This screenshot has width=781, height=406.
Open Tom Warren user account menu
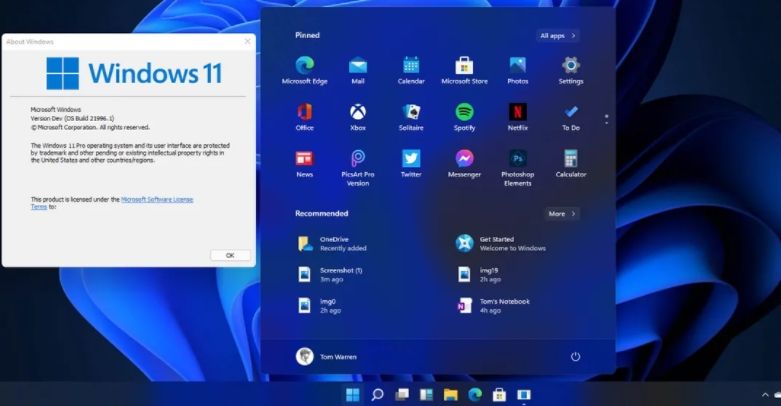click(x=326, y=357)
